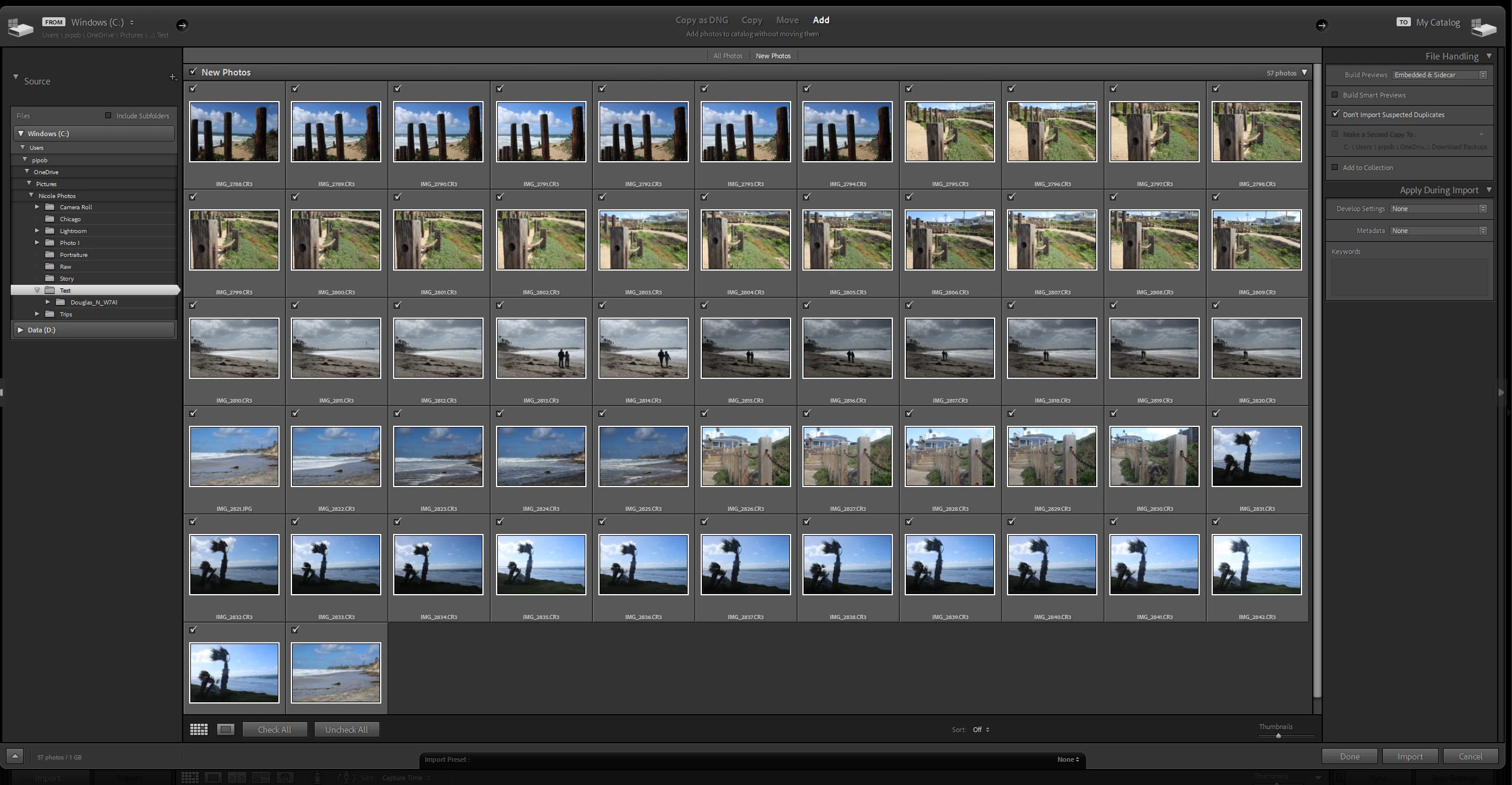
Task: Switch to grid view icon
Action: (199, 729)
